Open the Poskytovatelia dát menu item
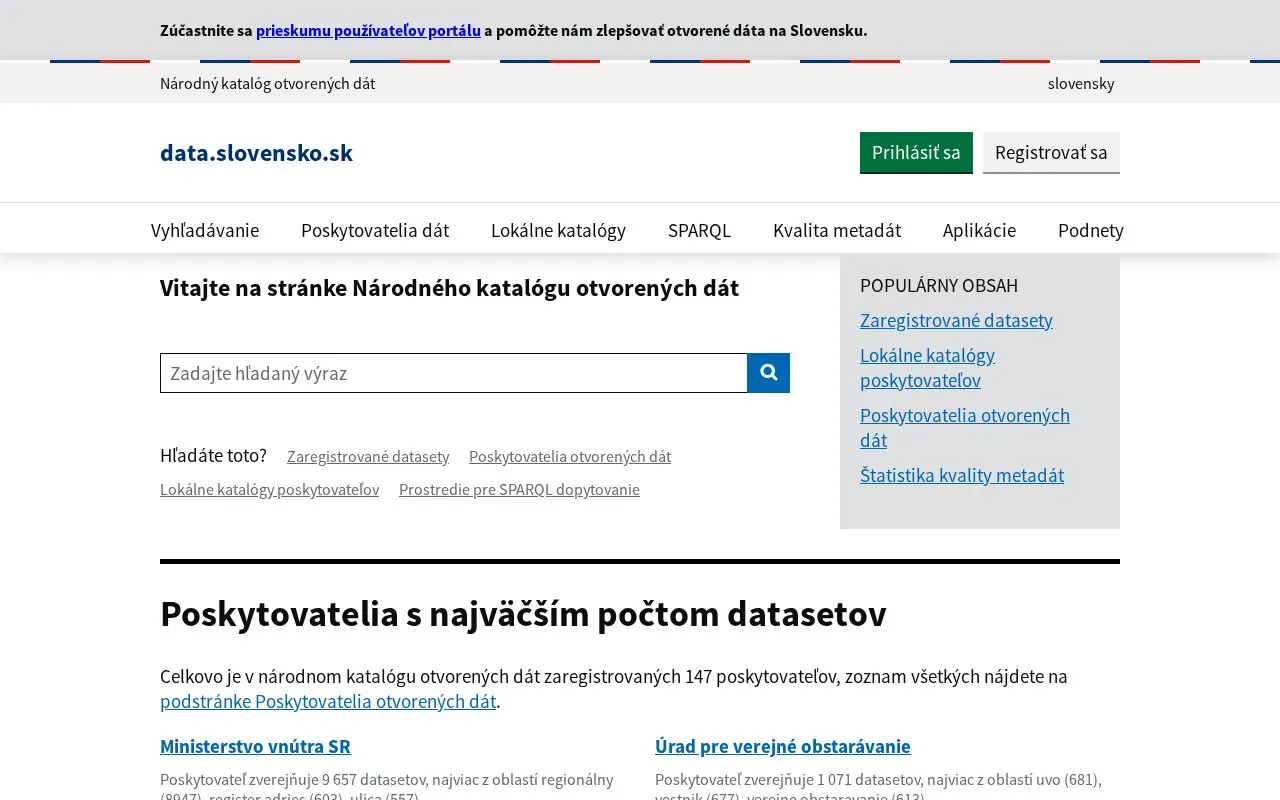 coord(375,230)
